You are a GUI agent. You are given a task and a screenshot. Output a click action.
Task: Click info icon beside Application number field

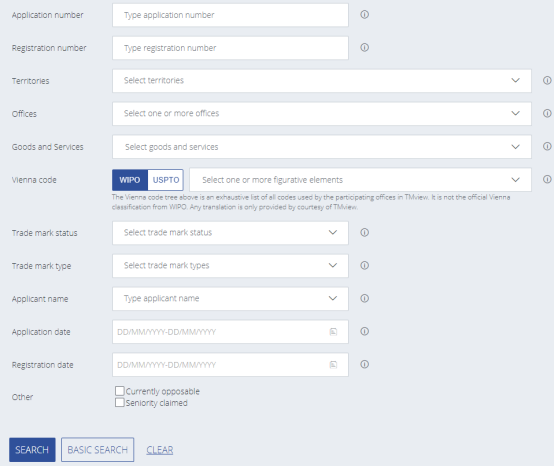(364, 14)
